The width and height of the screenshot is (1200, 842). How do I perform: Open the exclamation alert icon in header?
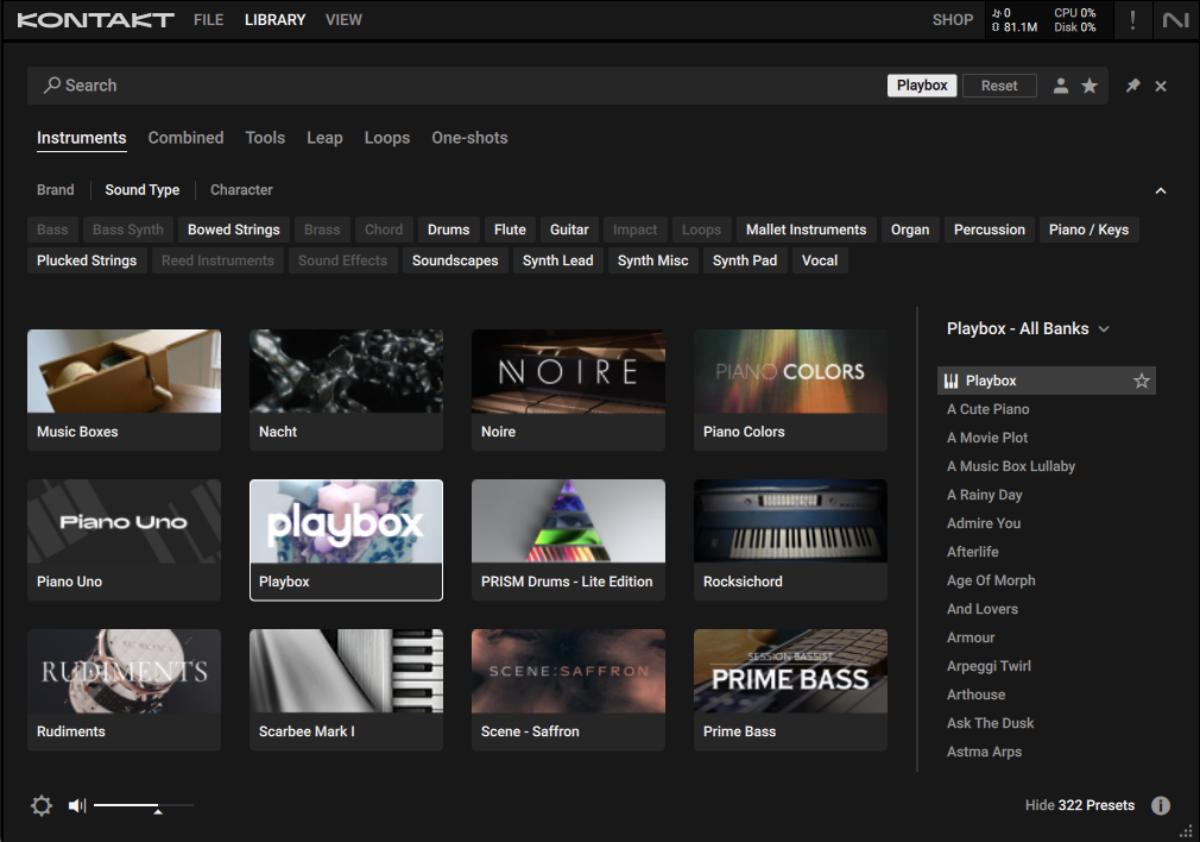1132,20
